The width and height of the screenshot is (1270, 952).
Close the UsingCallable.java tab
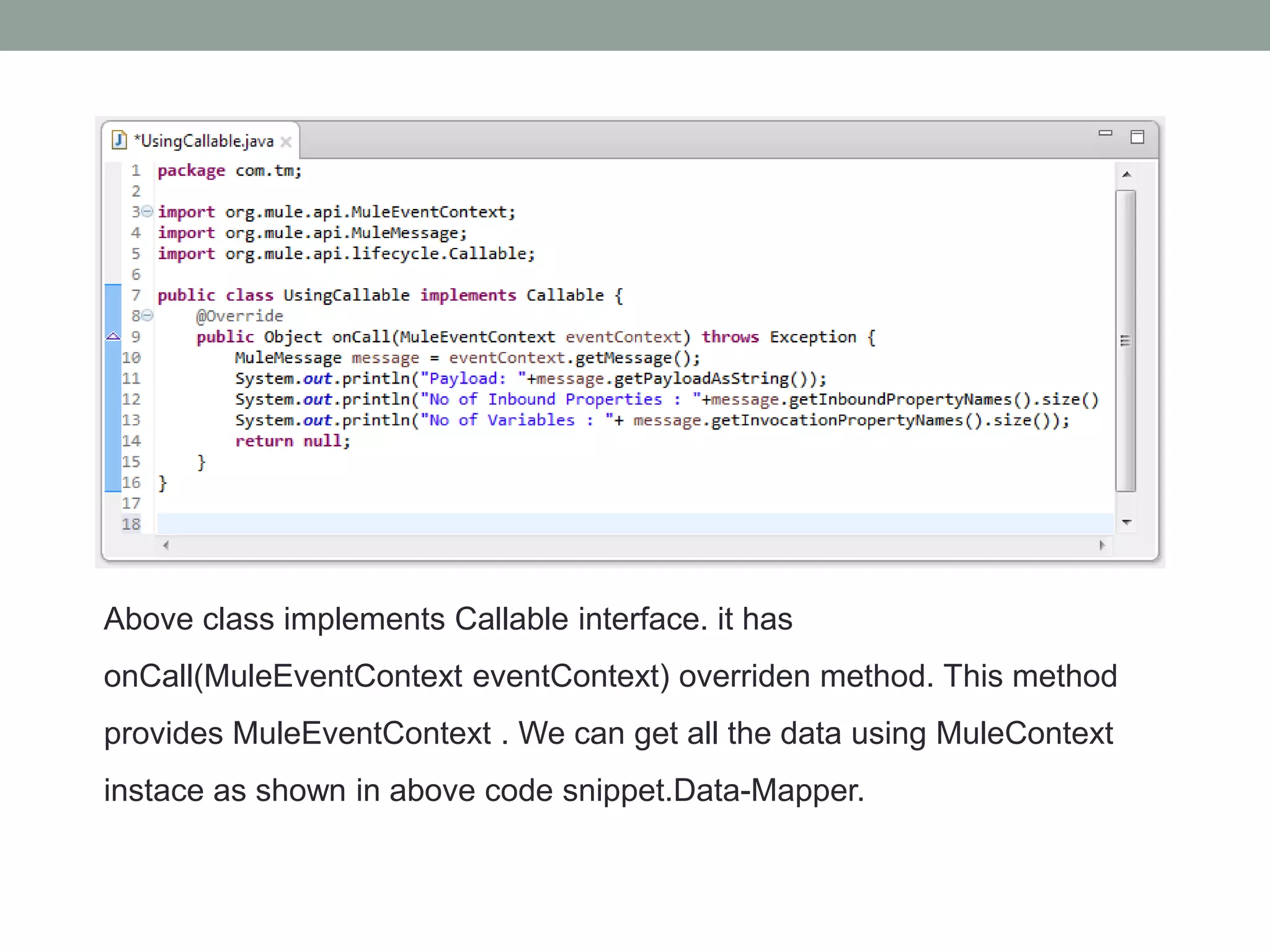[x=286, y=142]
